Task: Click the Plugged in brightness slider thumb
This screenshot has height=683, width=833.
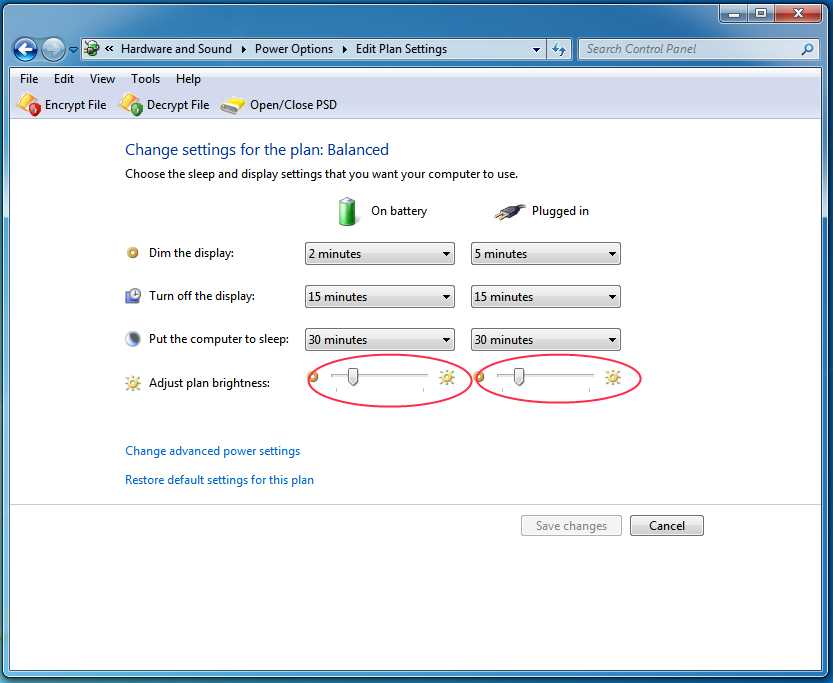Action: (519, 377)
